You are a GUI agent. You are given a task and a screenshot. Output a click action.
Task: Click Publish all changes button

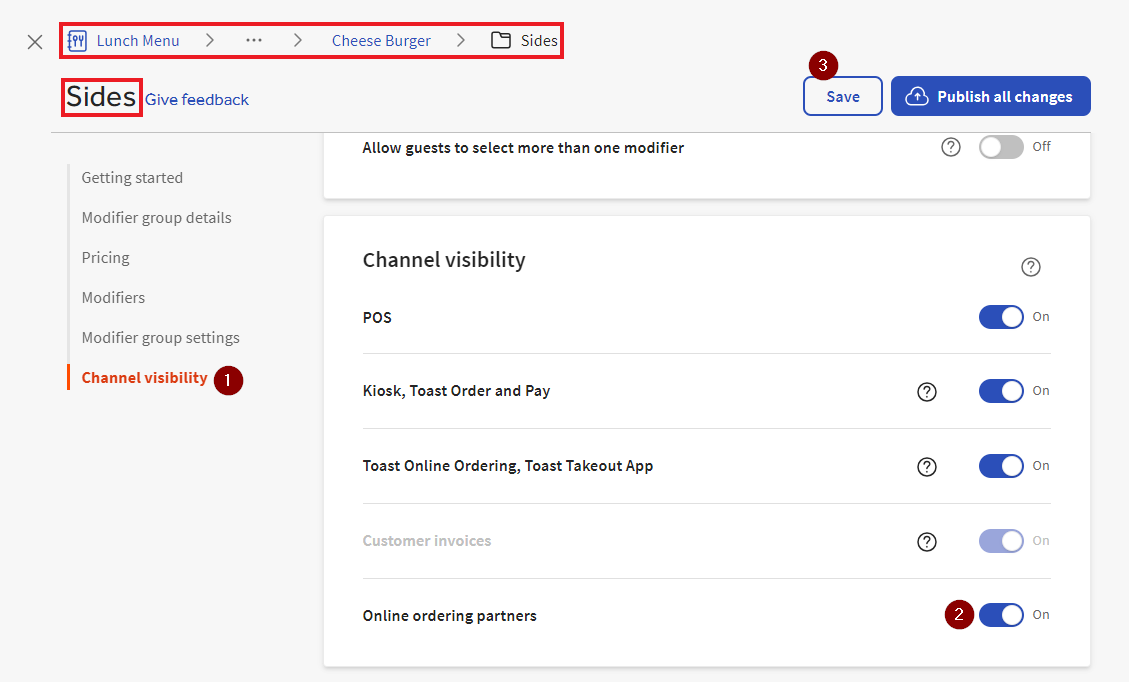[990, 96]
